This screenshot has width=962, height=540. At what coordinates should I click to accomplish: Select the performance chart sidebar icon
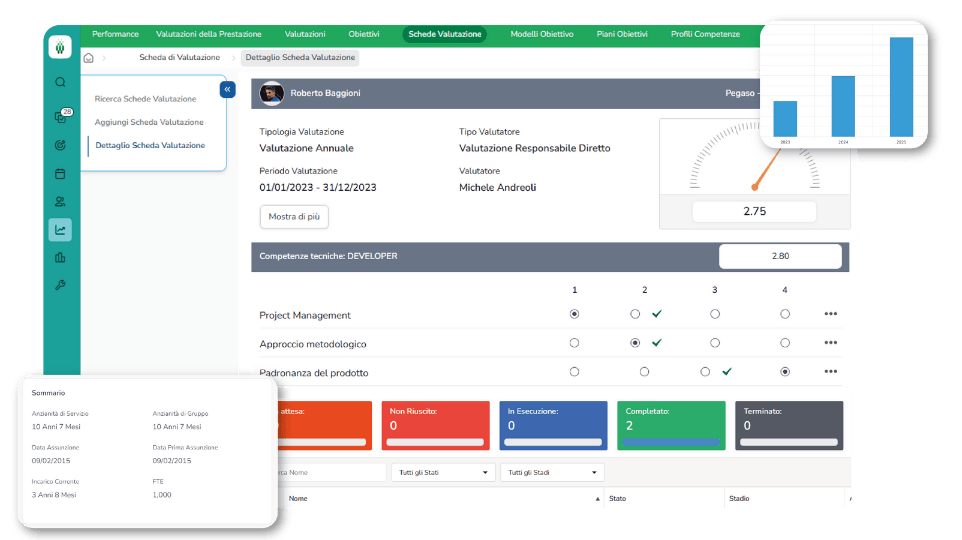pyautogui.click(x=60, y=230)
